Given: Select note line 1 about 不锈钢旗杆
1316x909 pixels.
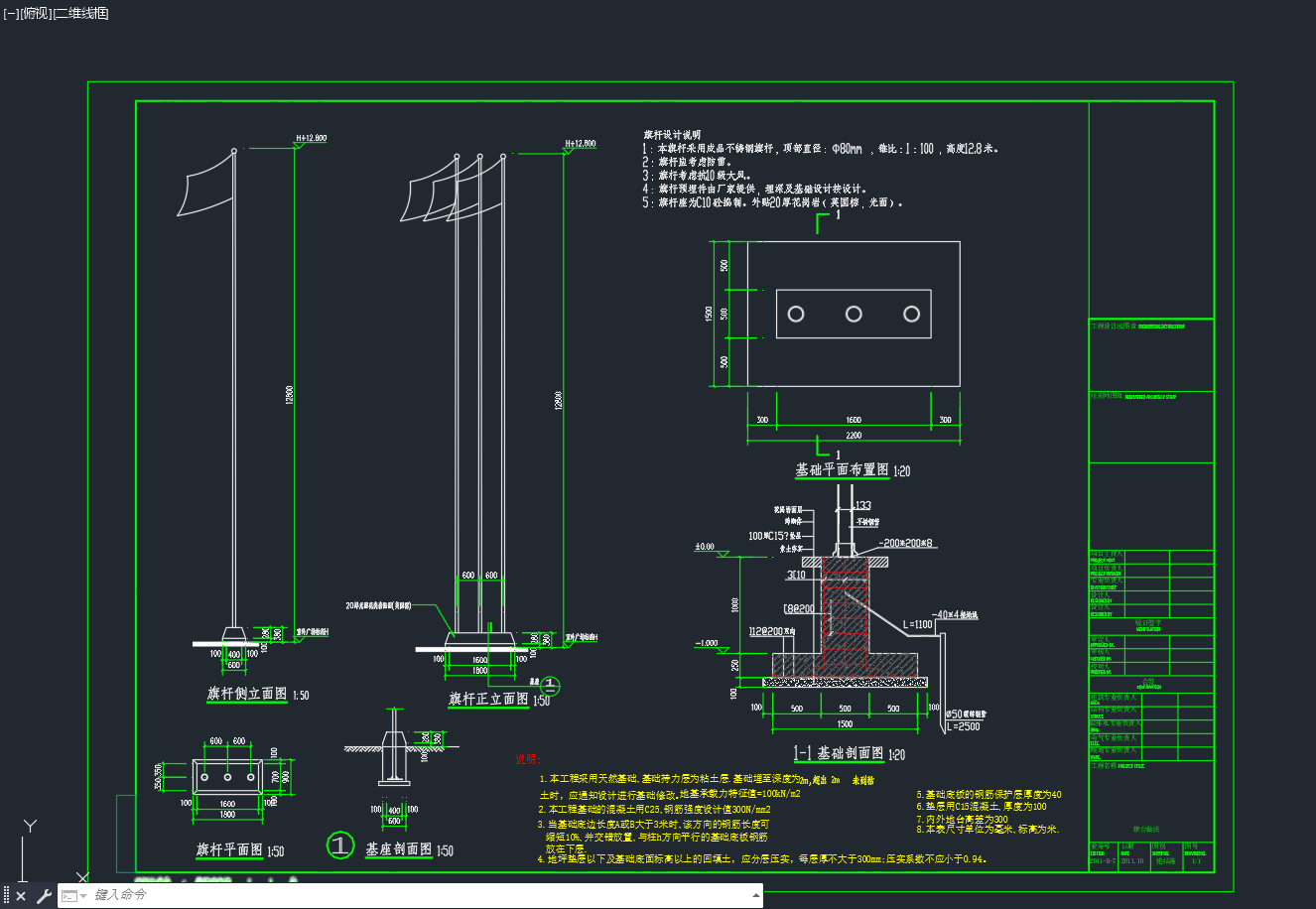Looking at the screenshot, I should 821,148.
